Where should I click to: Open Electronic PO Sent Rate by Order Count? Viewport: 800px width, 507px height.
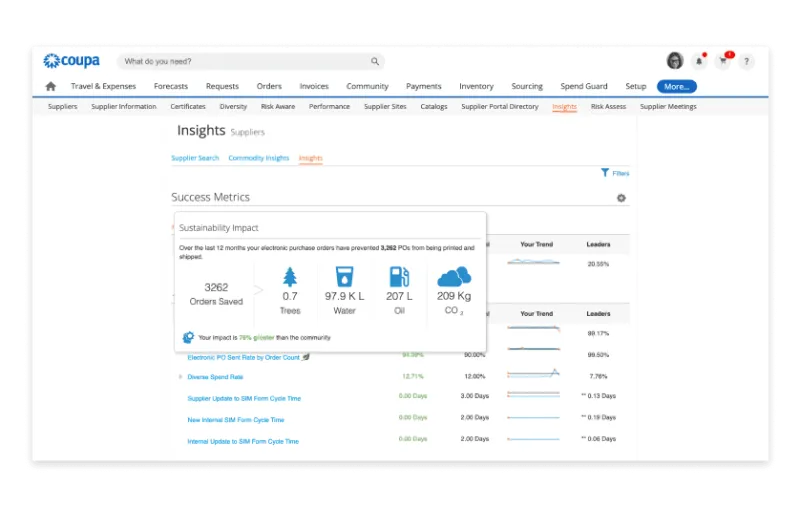tap(243, 358)
